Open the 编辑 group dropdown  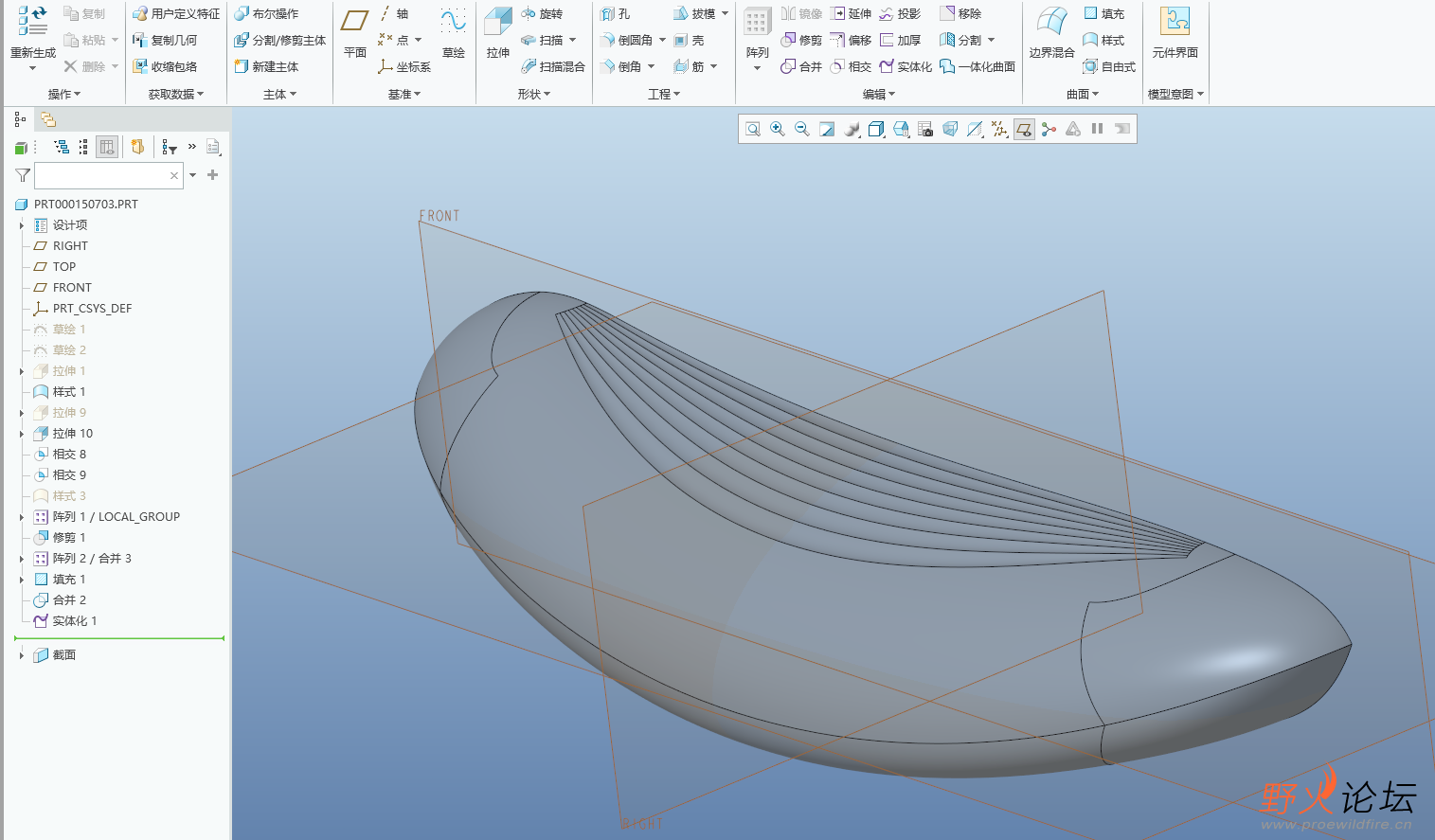879,94
